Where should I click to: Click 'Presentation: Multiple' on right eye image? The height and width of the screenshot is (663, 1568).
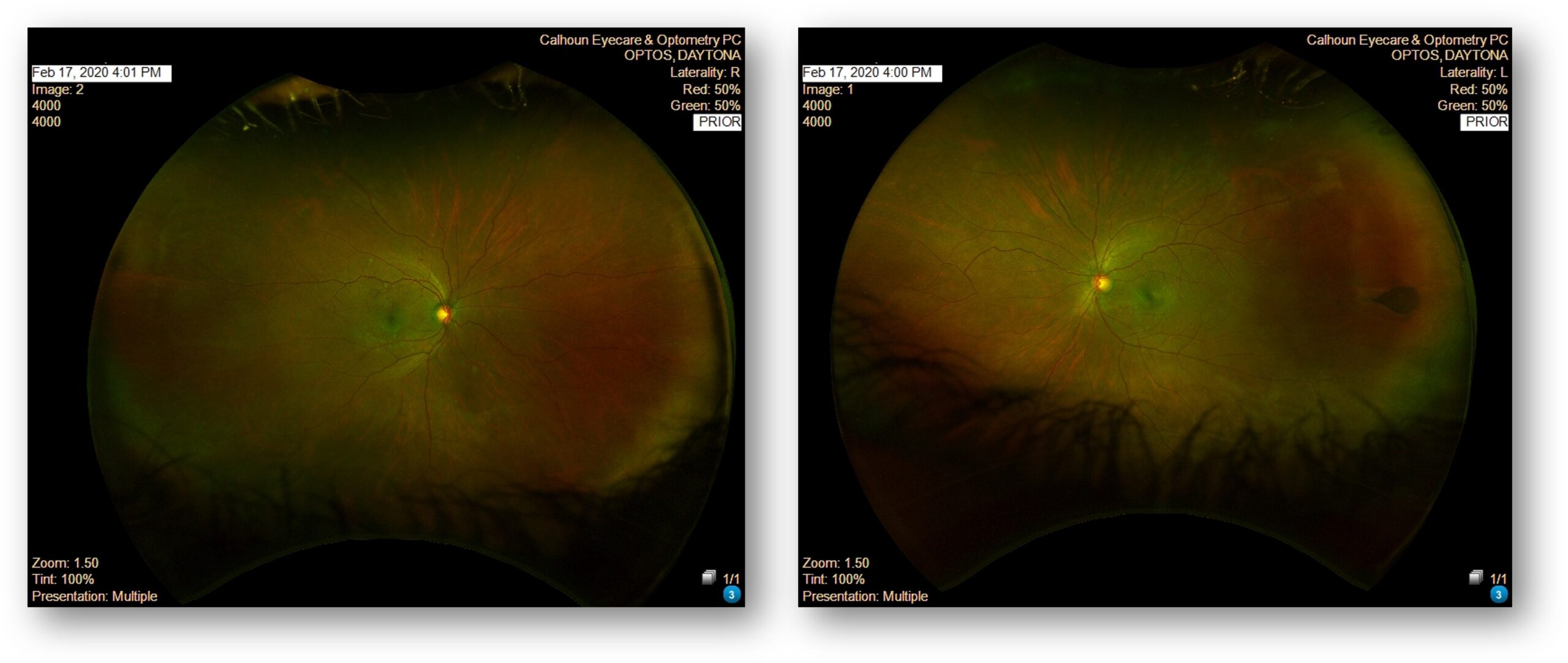point(94,596)
